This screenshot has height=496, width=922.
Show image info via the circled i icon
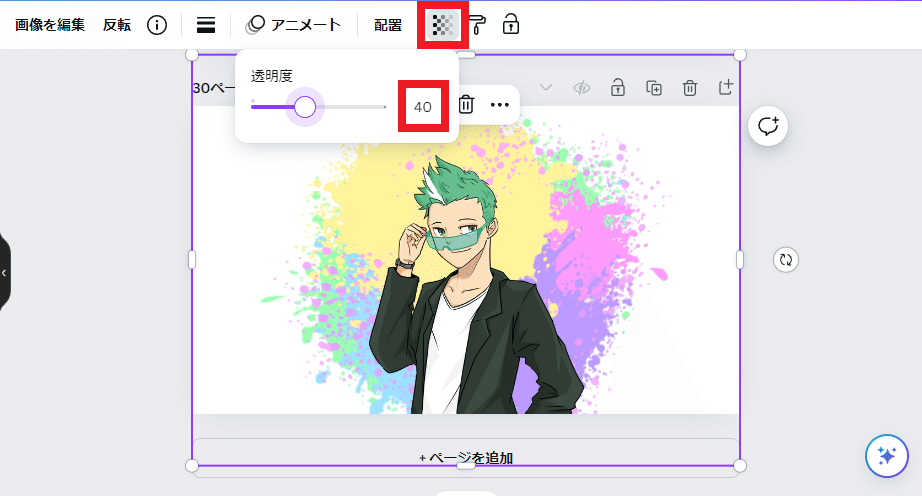pyautogui.click(x=157, y=25)
